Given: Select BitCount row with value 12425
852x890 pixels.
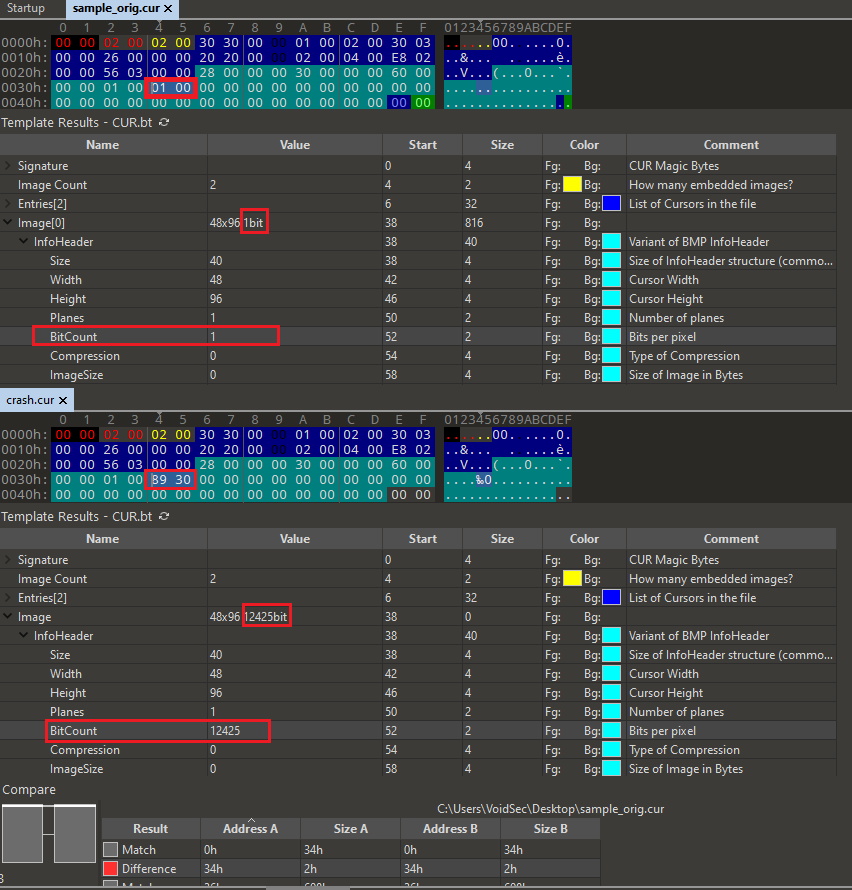Looking at the screenshot, I should [150, 731].
